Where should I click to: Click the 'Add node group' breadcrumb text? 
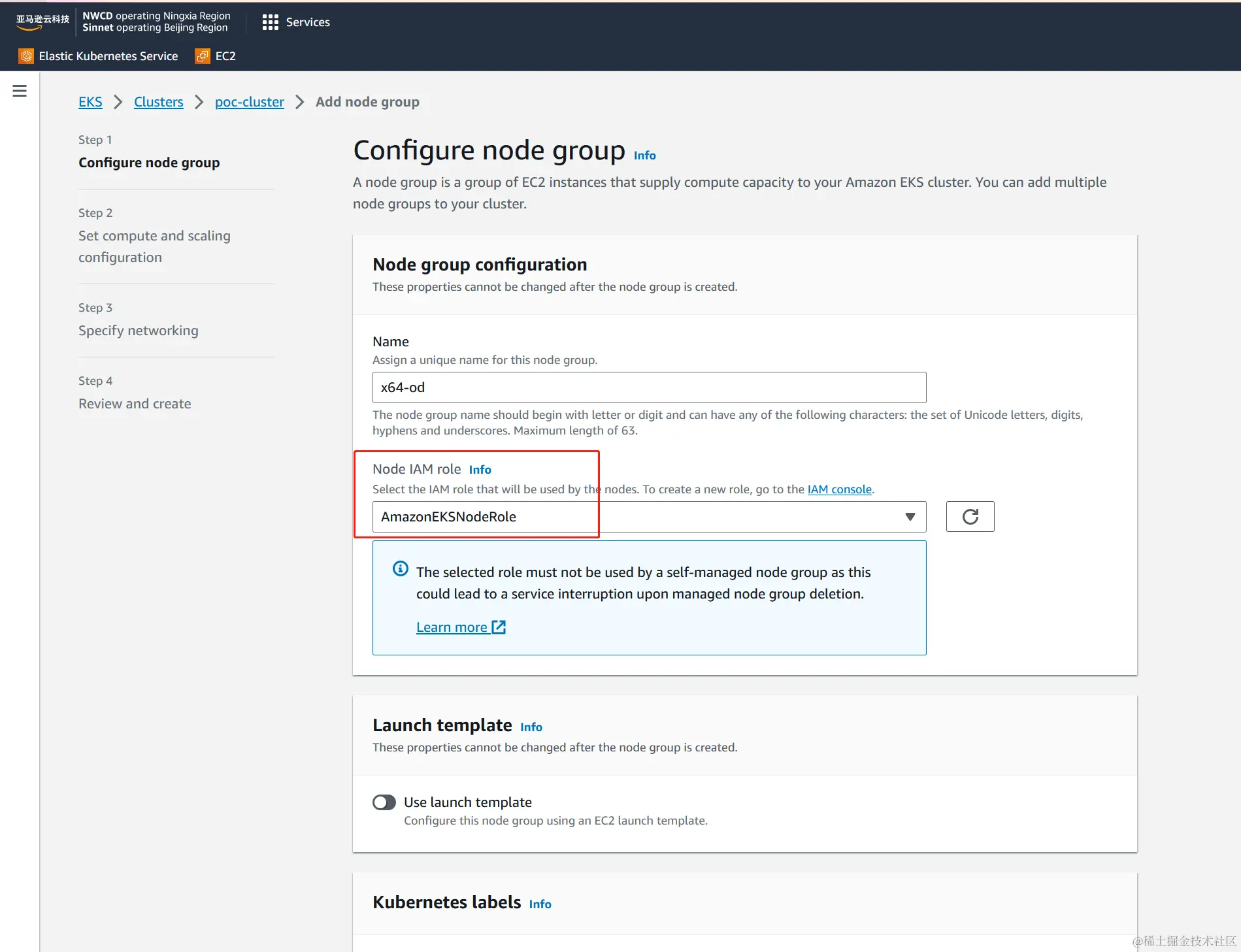click(367, 102)
